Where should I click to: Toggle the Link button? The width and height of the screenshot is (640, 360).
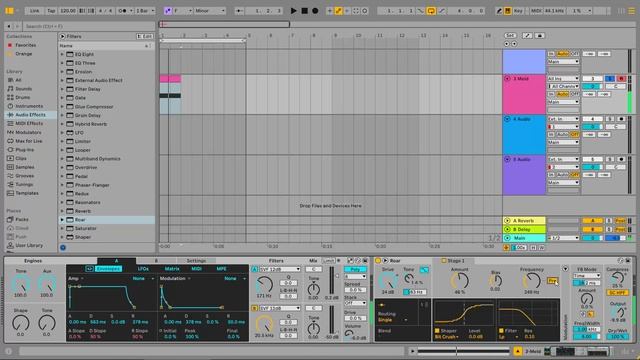click(35, 11)
